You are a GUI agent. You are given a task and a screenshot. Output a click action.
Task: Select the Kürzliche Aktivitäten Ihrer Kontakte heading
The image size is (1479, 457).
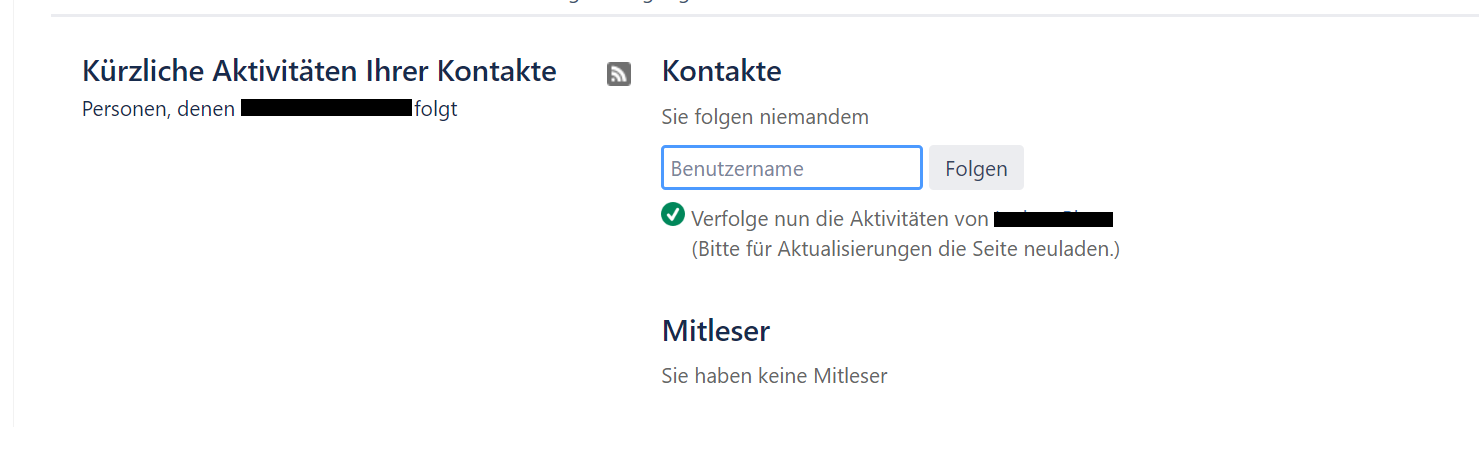click(x=319, y=72)
